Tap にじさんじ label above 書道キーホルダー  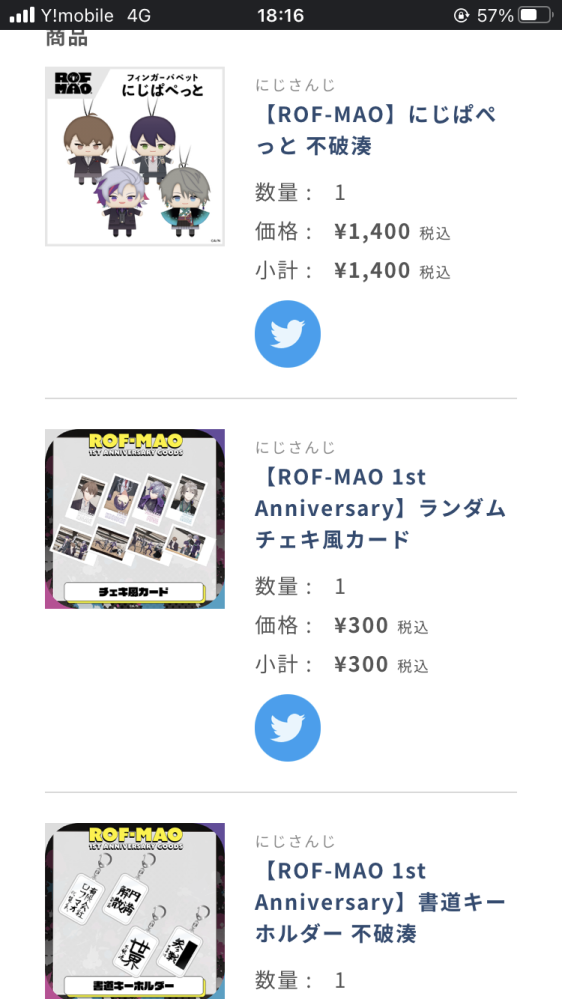tap(296, 841)
